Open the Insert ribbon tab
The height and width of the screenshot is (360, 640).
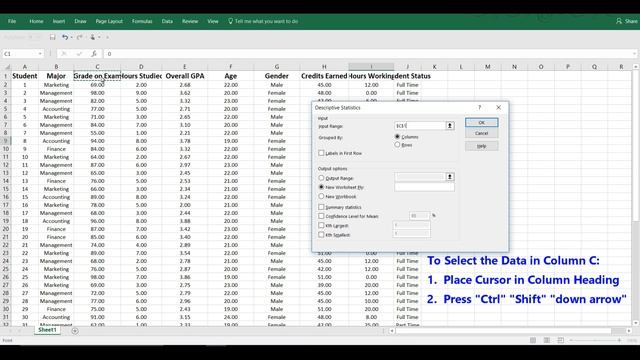tap(59, 21)
